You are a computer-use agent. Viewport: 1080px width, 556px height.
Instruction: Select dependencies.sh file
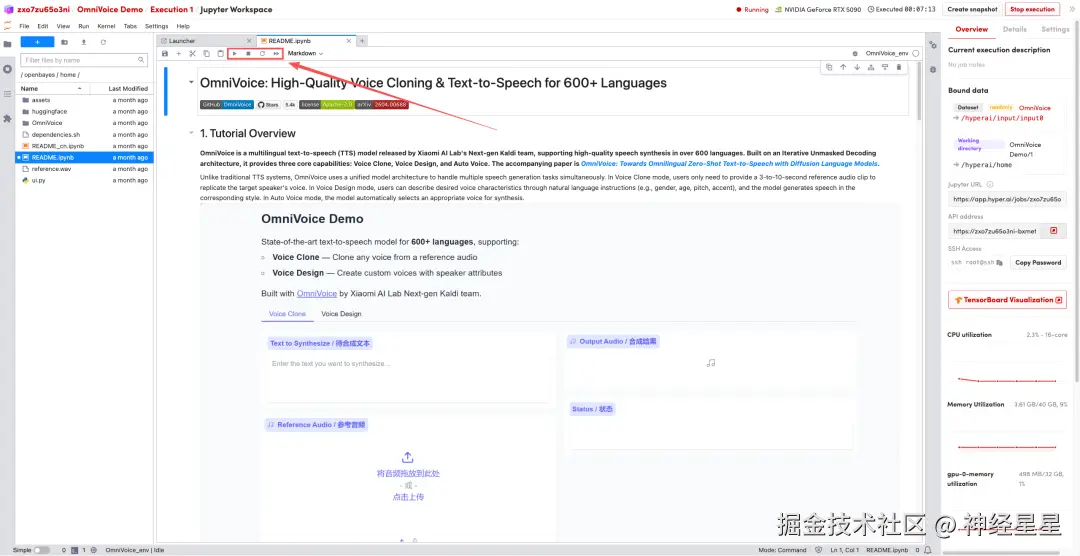(85, 134)
